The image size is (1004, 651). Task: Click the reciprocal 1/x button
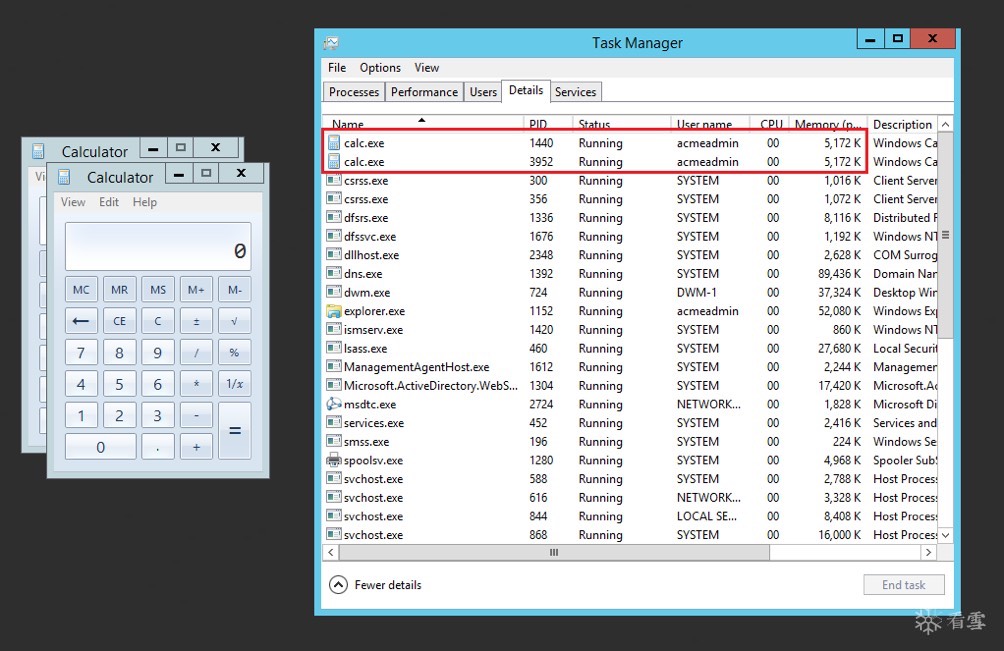(x=234, y=384)
